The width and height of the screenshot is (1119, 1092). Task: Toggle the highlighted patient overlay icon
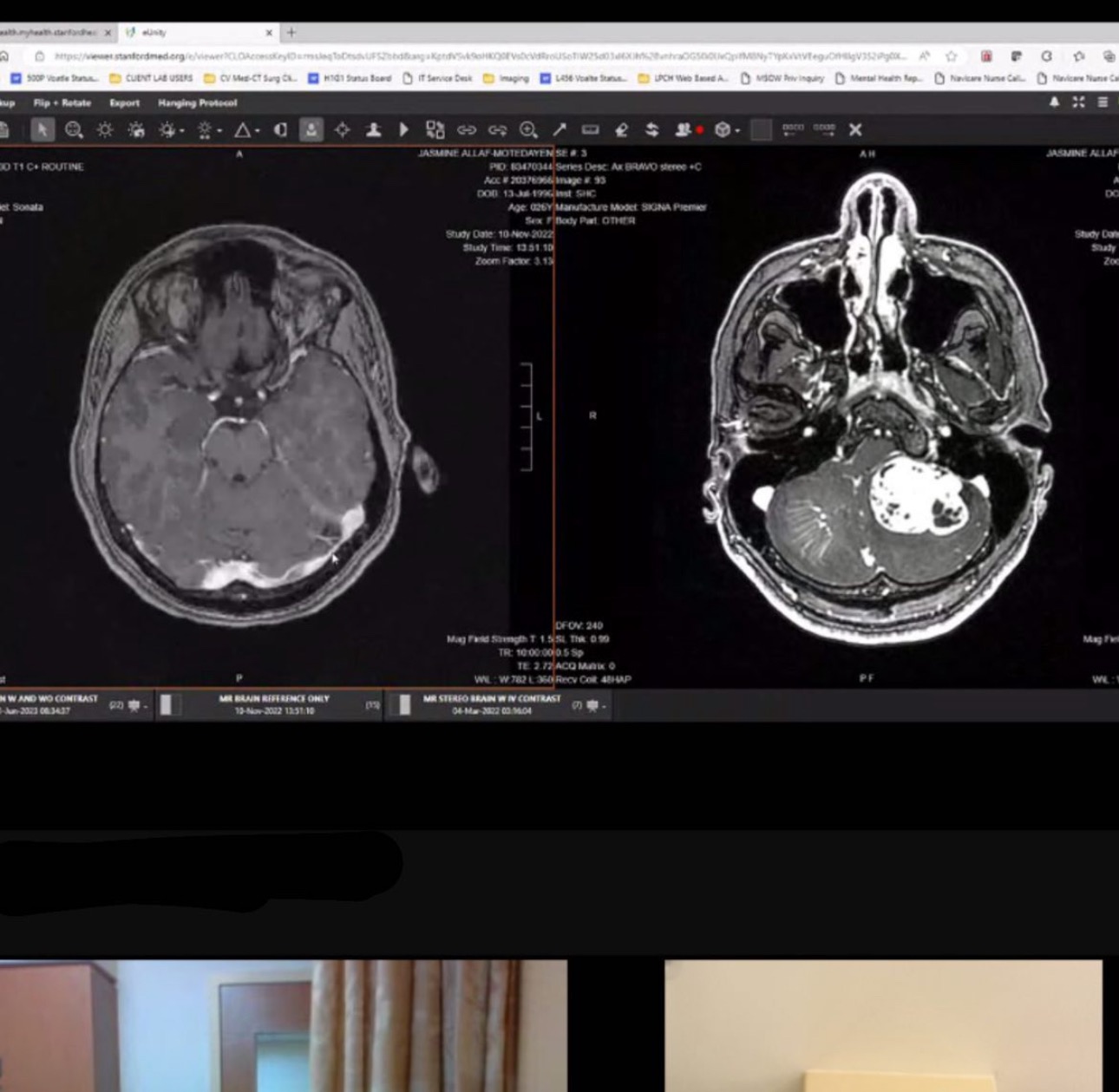pyautogui.click(x=311, y=130)
